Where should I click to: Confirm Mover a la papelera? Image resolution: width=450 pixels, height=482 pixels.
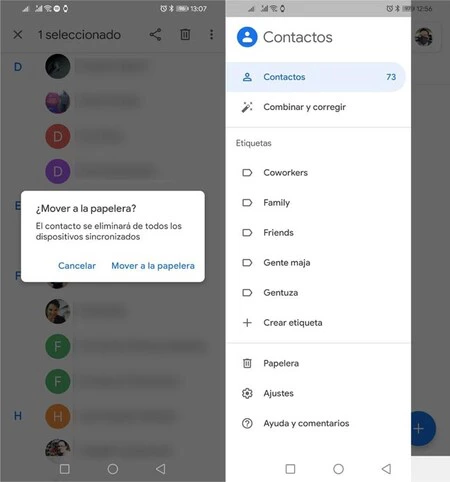click(153, 266)
